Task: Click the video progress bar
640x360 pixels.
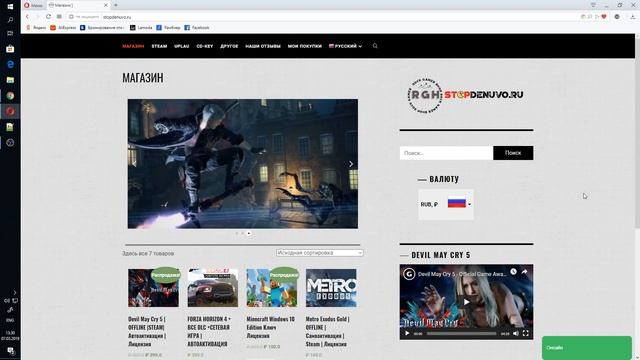Action: point(462,333)
